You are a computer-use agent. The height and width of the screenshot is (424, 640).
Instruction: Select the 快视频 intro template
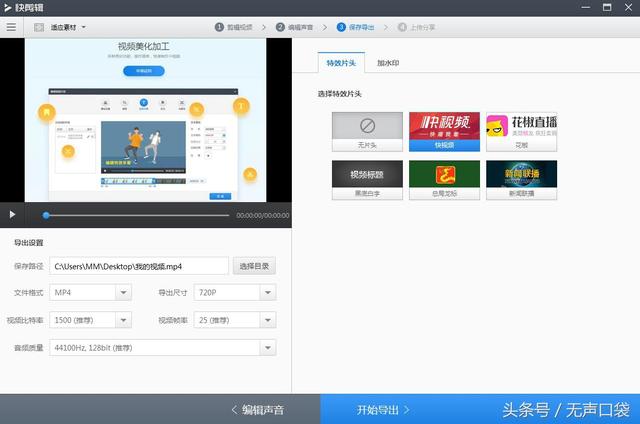pyautogui.click(x=444, y=130)
